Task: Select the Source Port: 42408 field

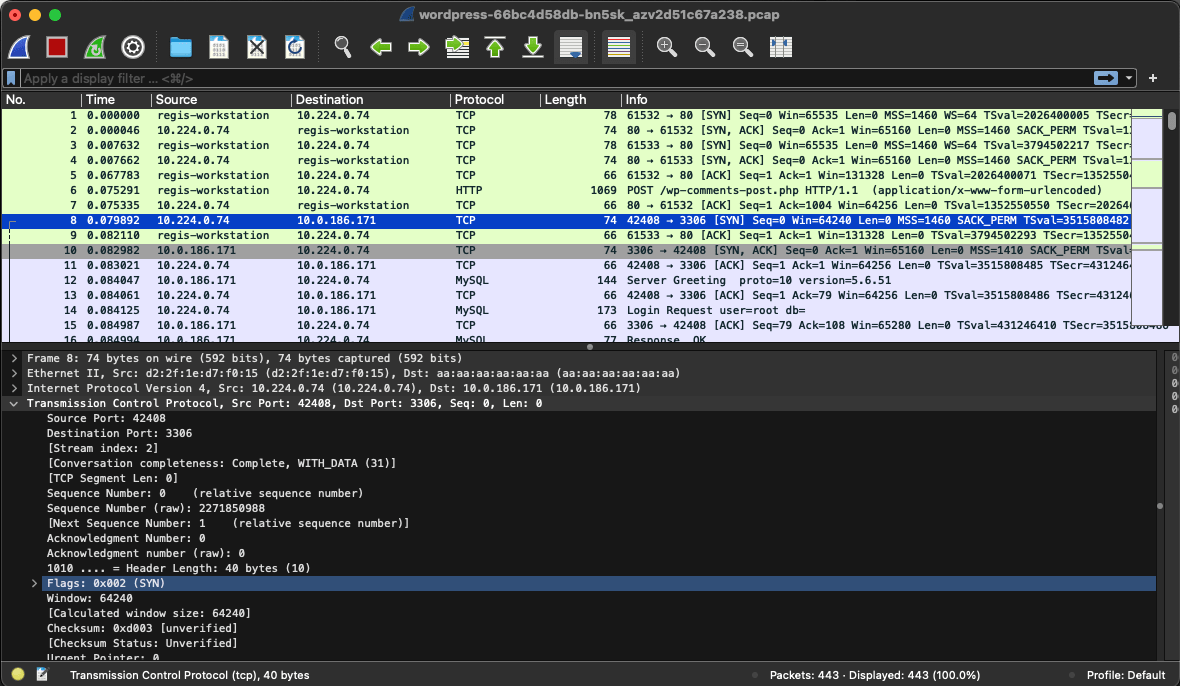Action: (x=106, y=418)
